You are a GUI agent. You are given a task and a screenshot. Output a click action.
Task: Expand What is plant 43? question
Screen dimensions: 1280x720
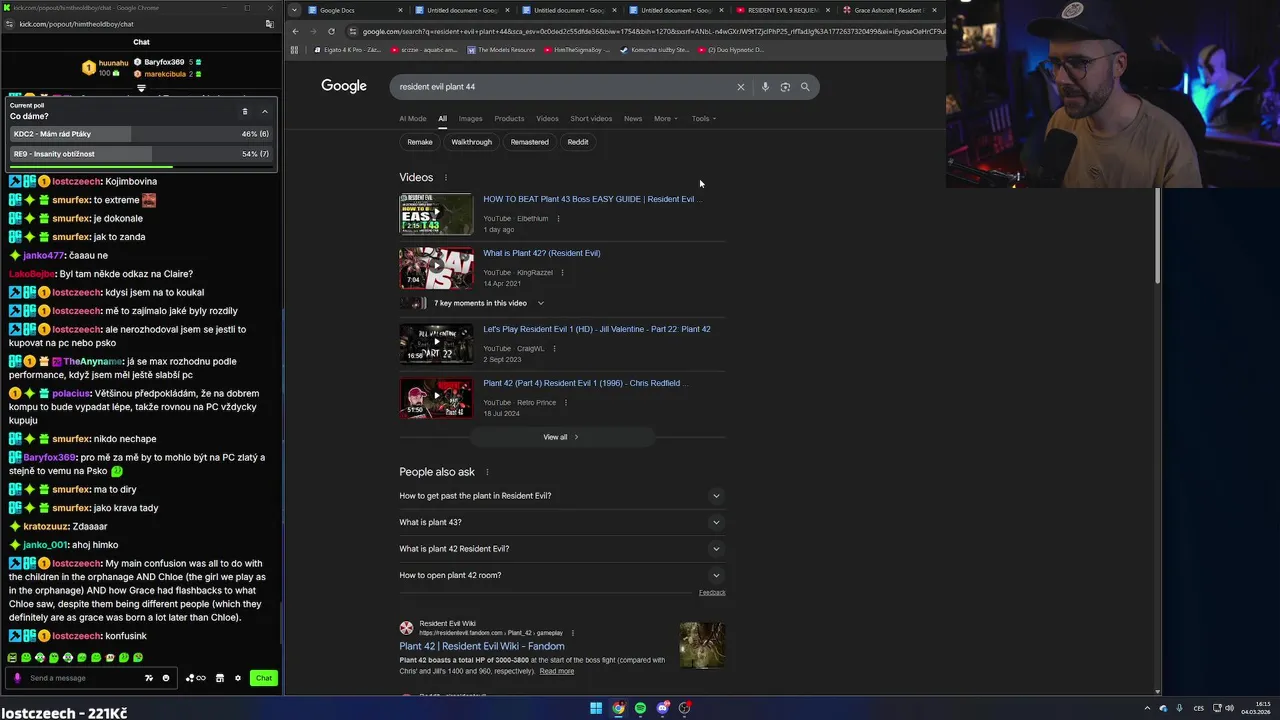(560, 522)
